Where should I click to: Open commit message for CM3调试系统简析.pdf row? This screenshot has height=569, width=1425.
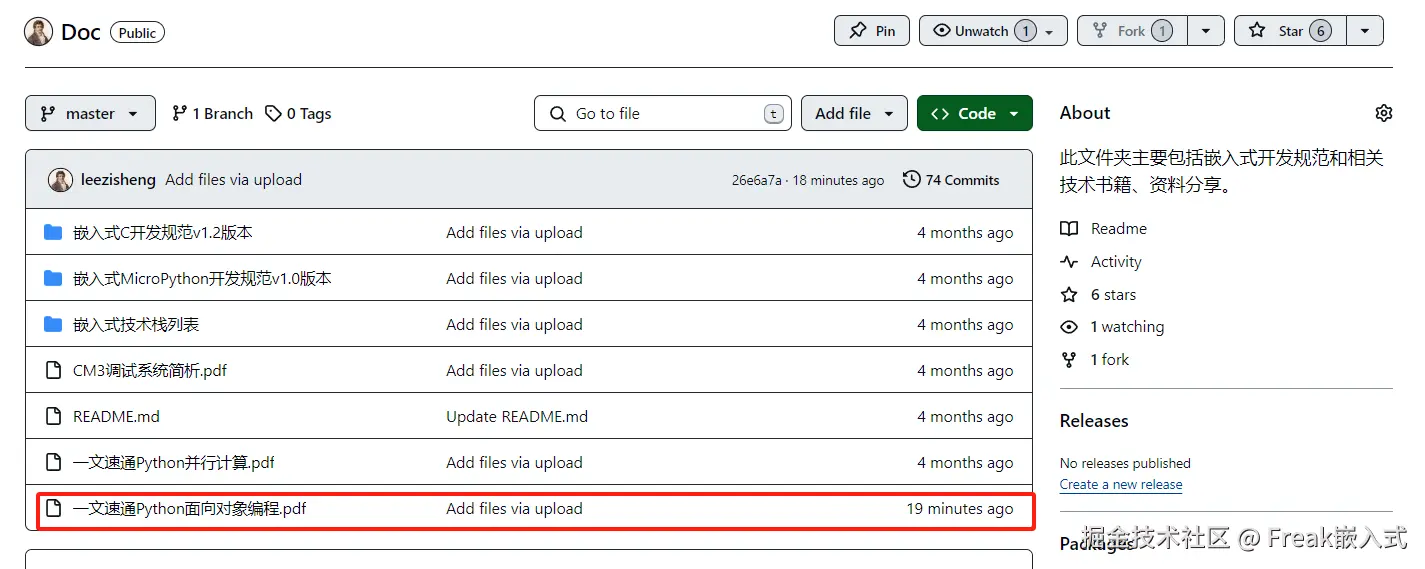tap(514, 371)
